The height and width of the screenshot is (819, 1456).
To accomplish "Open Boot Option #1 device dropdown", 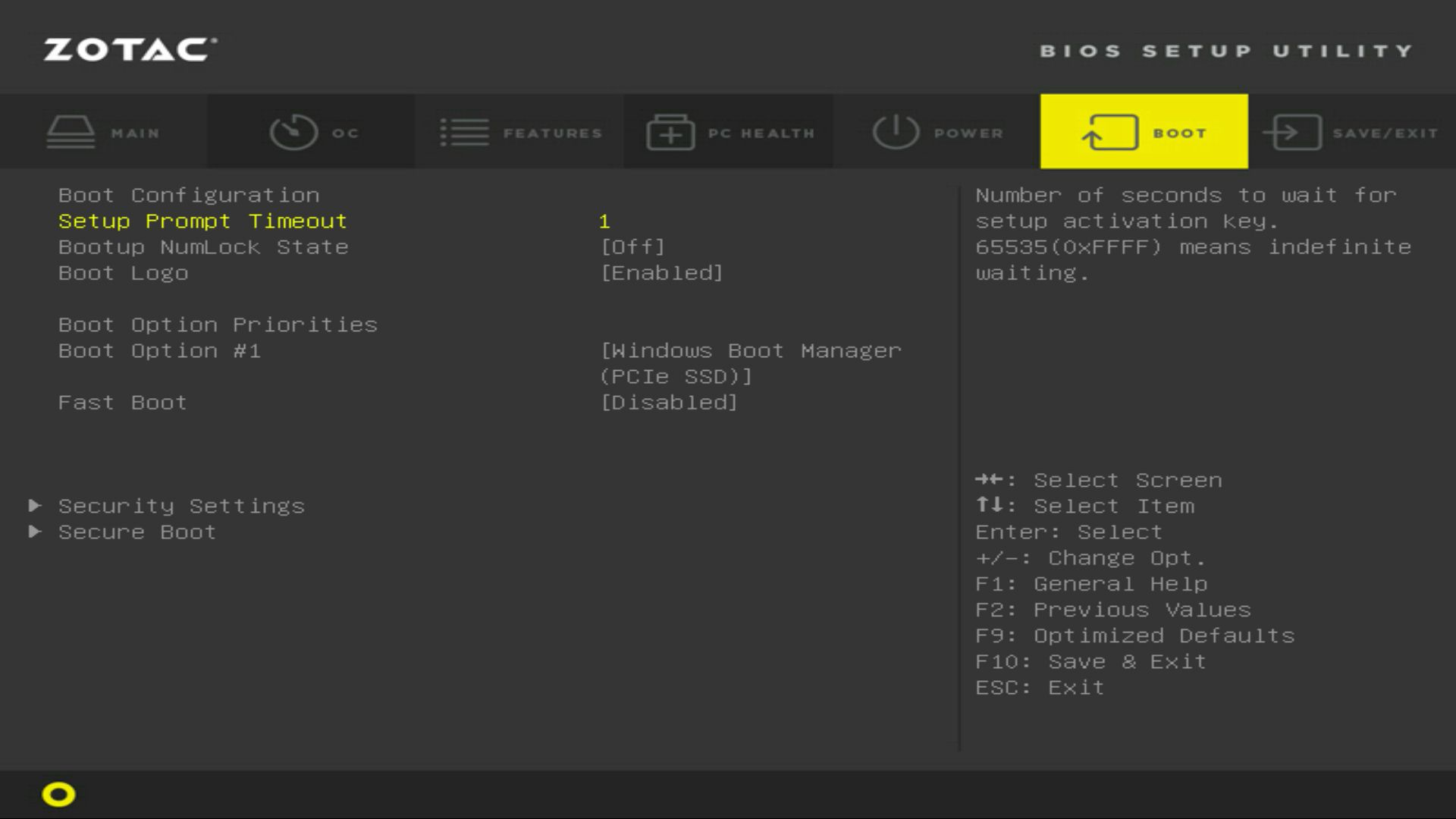I will coord(750,363).
